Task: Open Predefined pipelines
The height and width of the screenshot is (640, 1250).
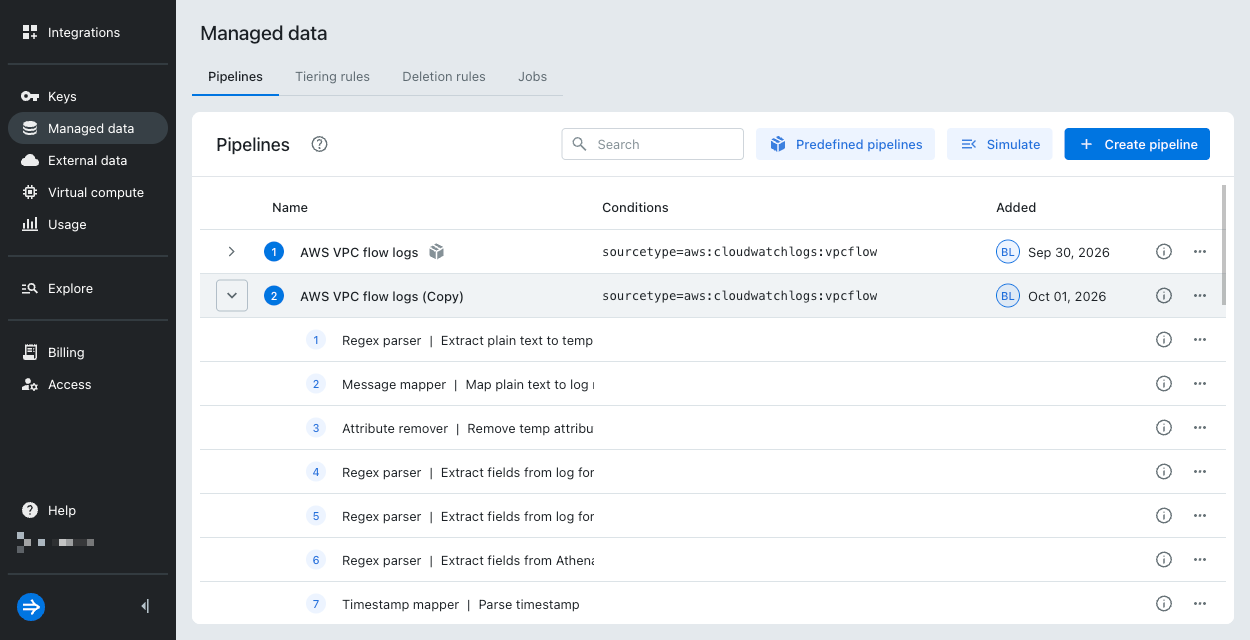Action: (x=846, y=144)
